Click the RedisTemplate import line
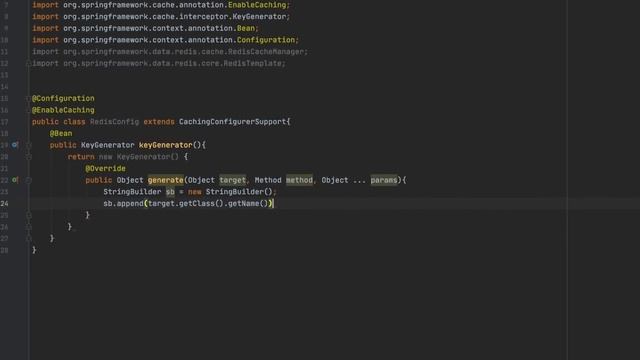This screenshot has height=360, width=640. [159, 64]
